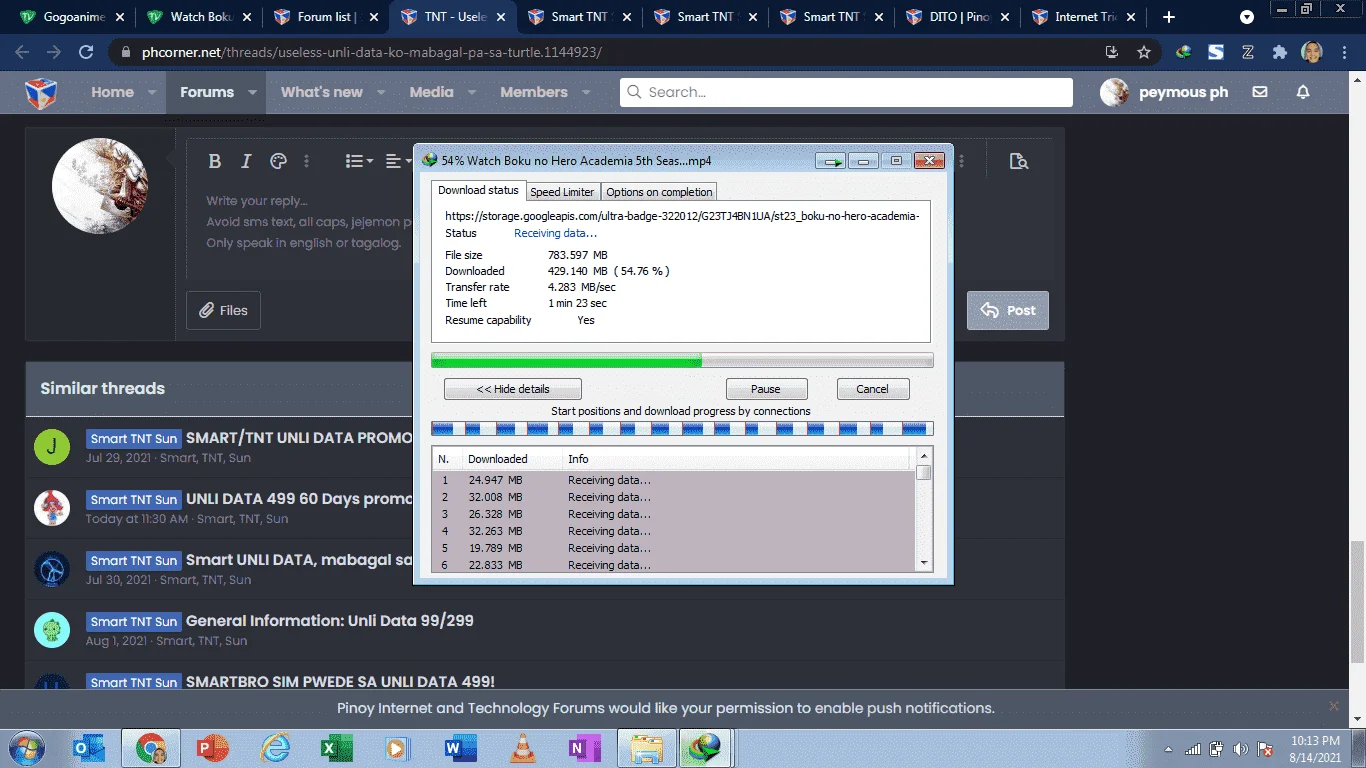Click the volume speaker tray icon
This screenshot has width=1366, height=768.
coord(1240,749)
